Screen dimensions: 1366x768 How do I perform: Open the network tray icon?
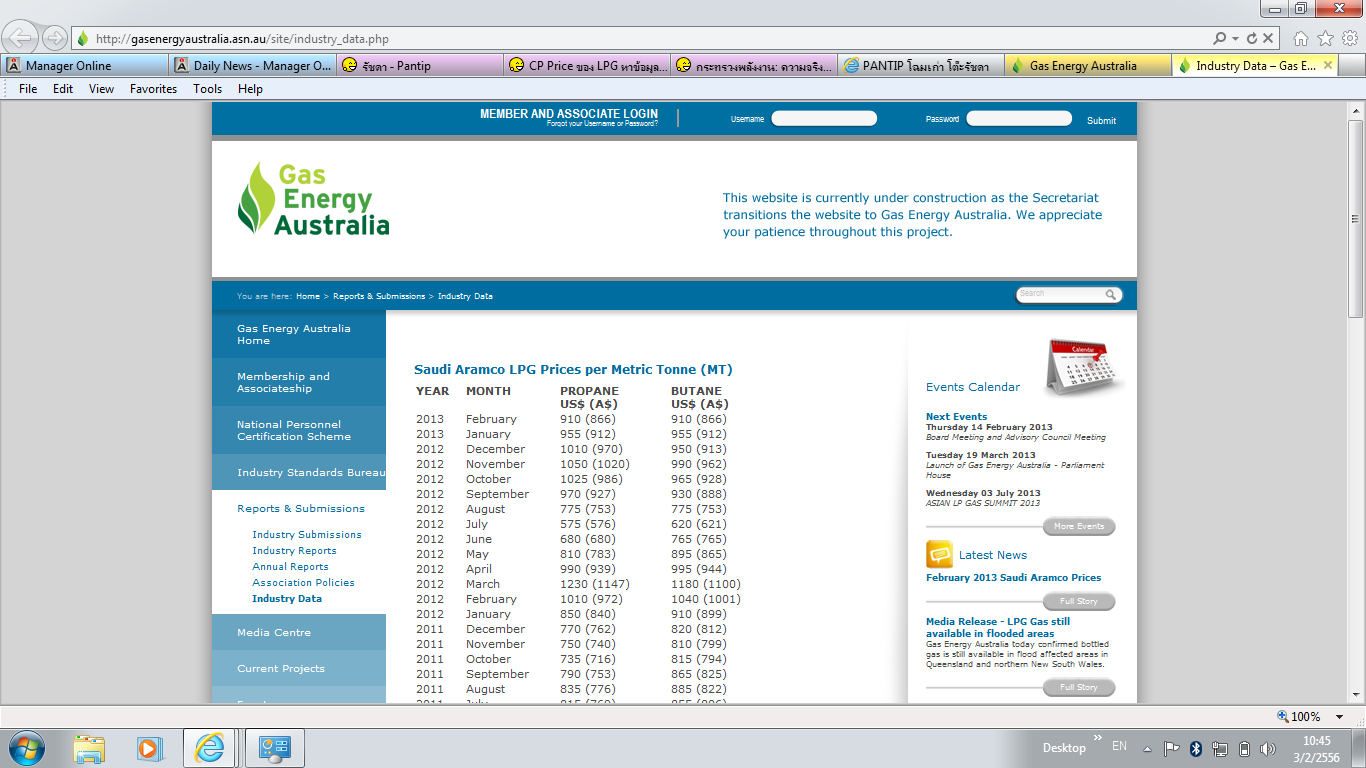[1220, 748]
